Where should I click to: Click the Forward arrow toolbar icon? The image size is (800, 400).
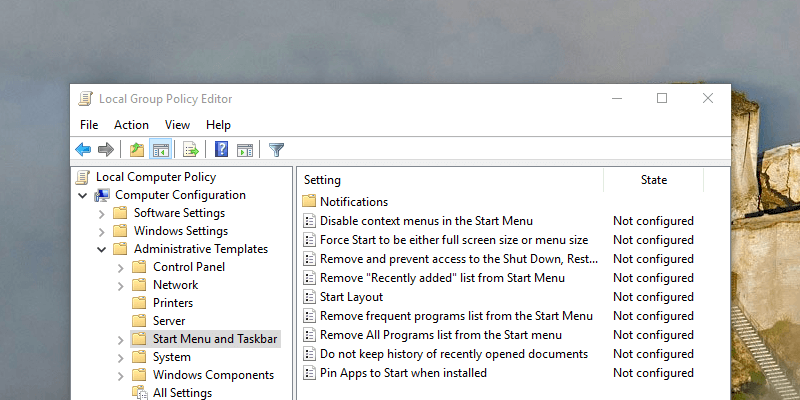coord(105,150)
